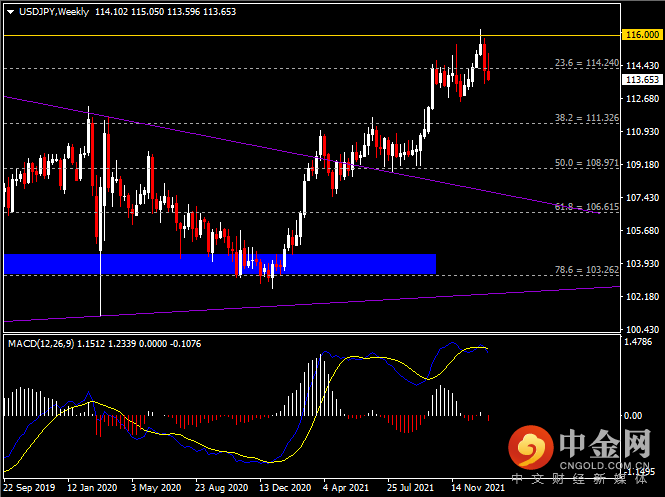Select the 38.2 = 111.326 Fibonacci label
Image resolution: width=665 pixels, height=497 pixels.
587,118
